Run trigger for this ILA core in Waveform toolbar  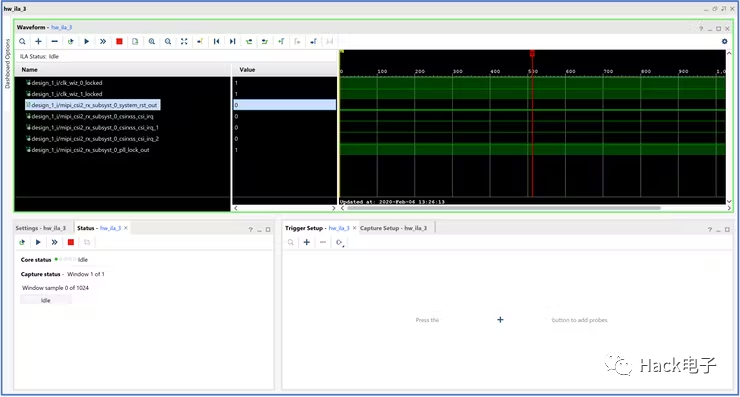[86, 42]
